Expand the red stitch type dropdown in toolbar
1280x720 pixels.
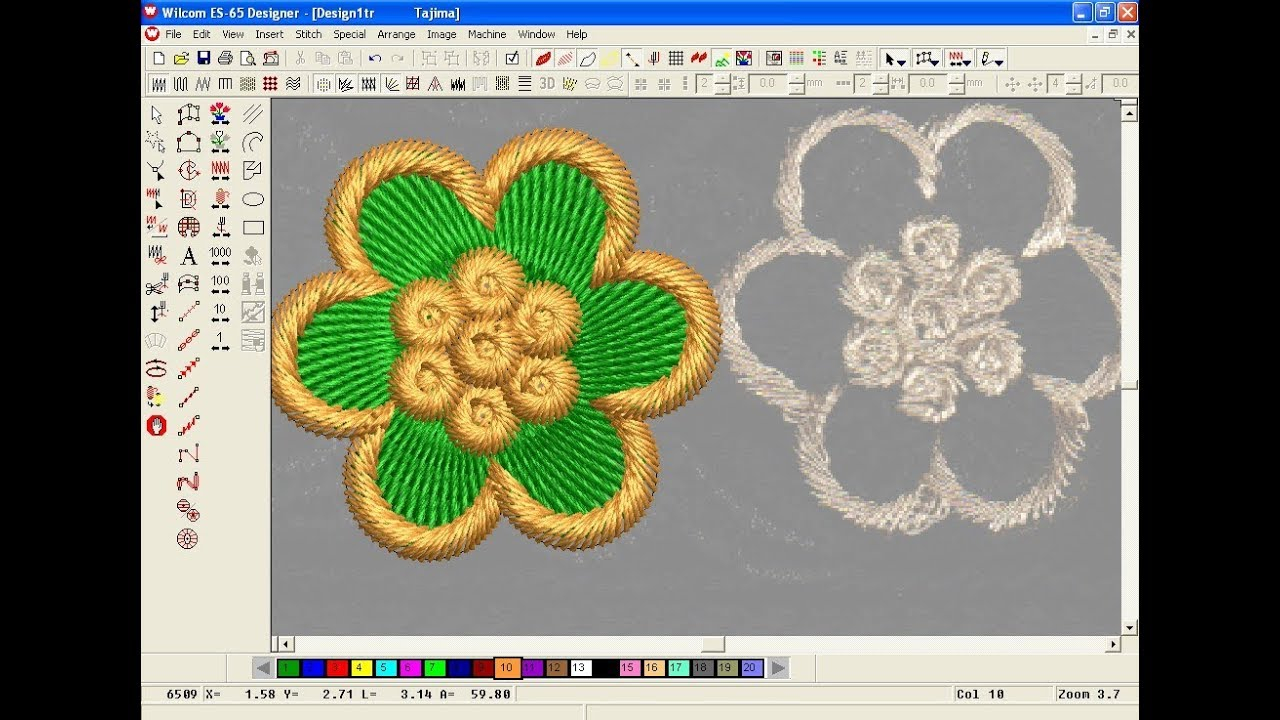tap(960, 59)
